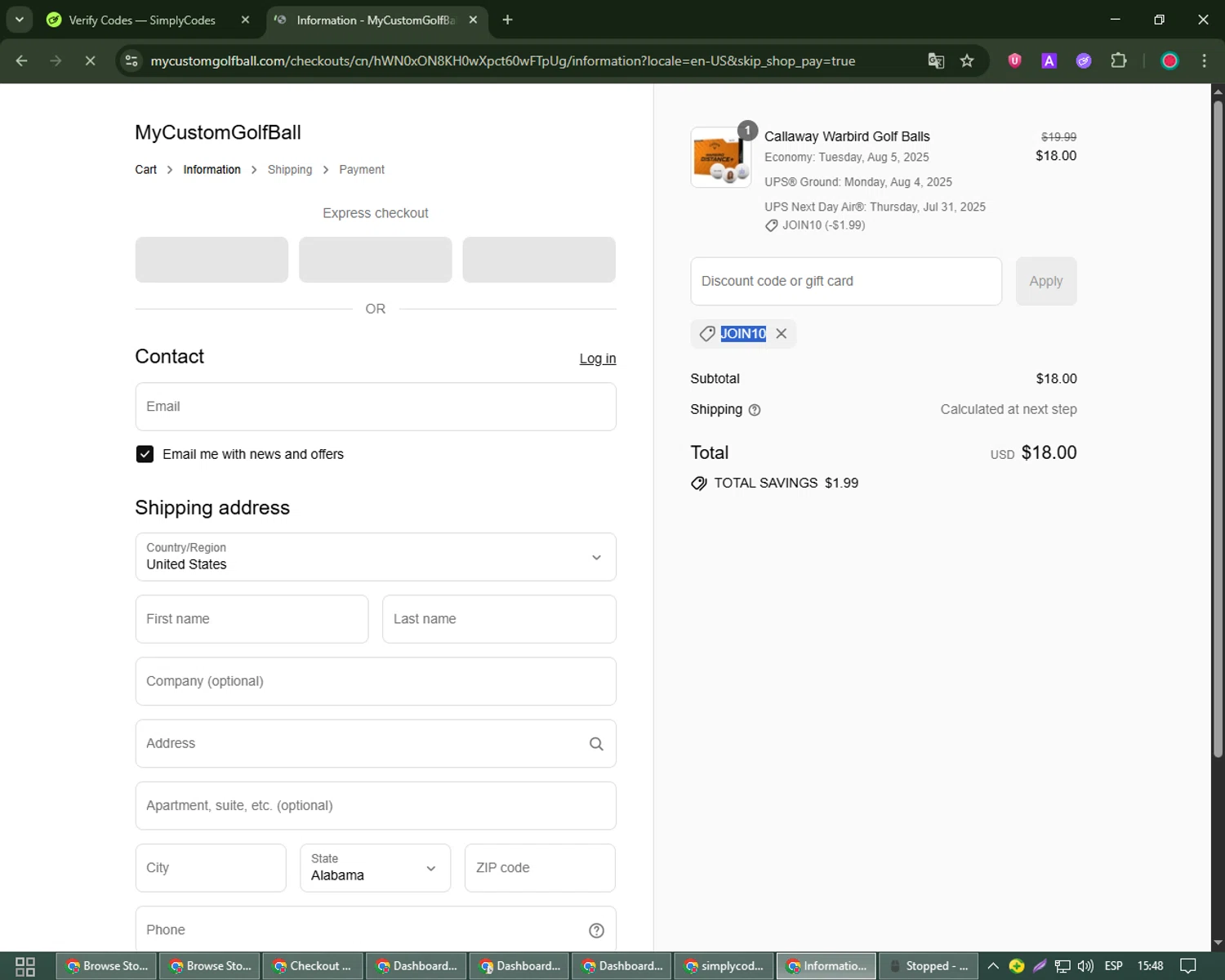Viewport: 1225px width, 980px height.
Task: Open the notification center icon
Action: pos(1188,966)
